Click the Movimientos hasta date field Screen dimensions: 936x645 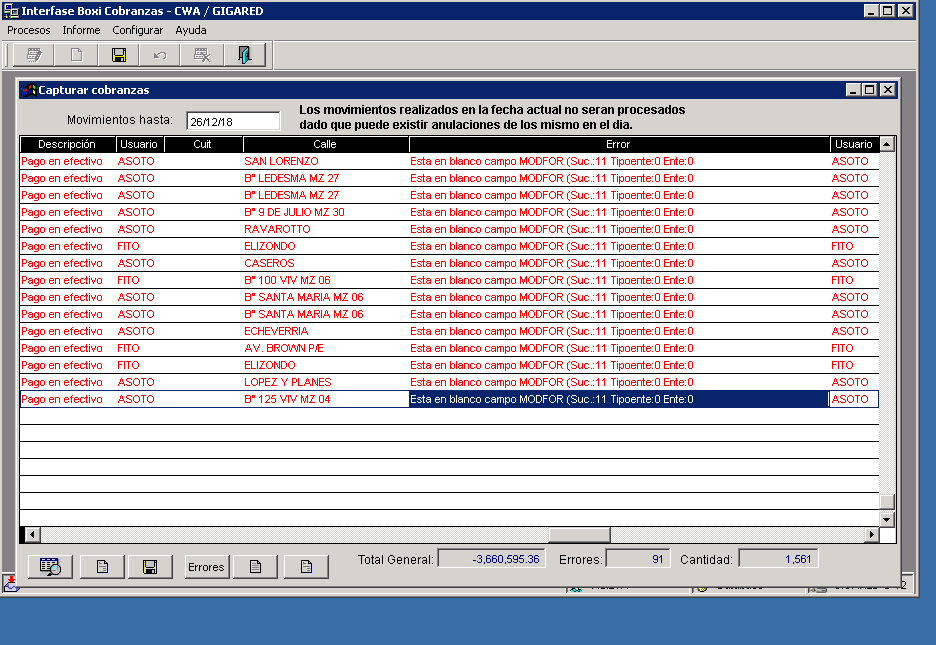[x=233, y=121]
